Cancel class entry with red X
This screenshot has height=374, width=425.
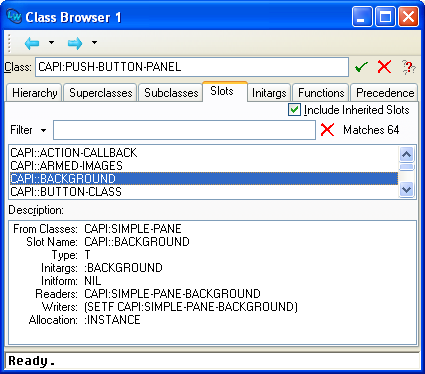click(x=384, y=67)
